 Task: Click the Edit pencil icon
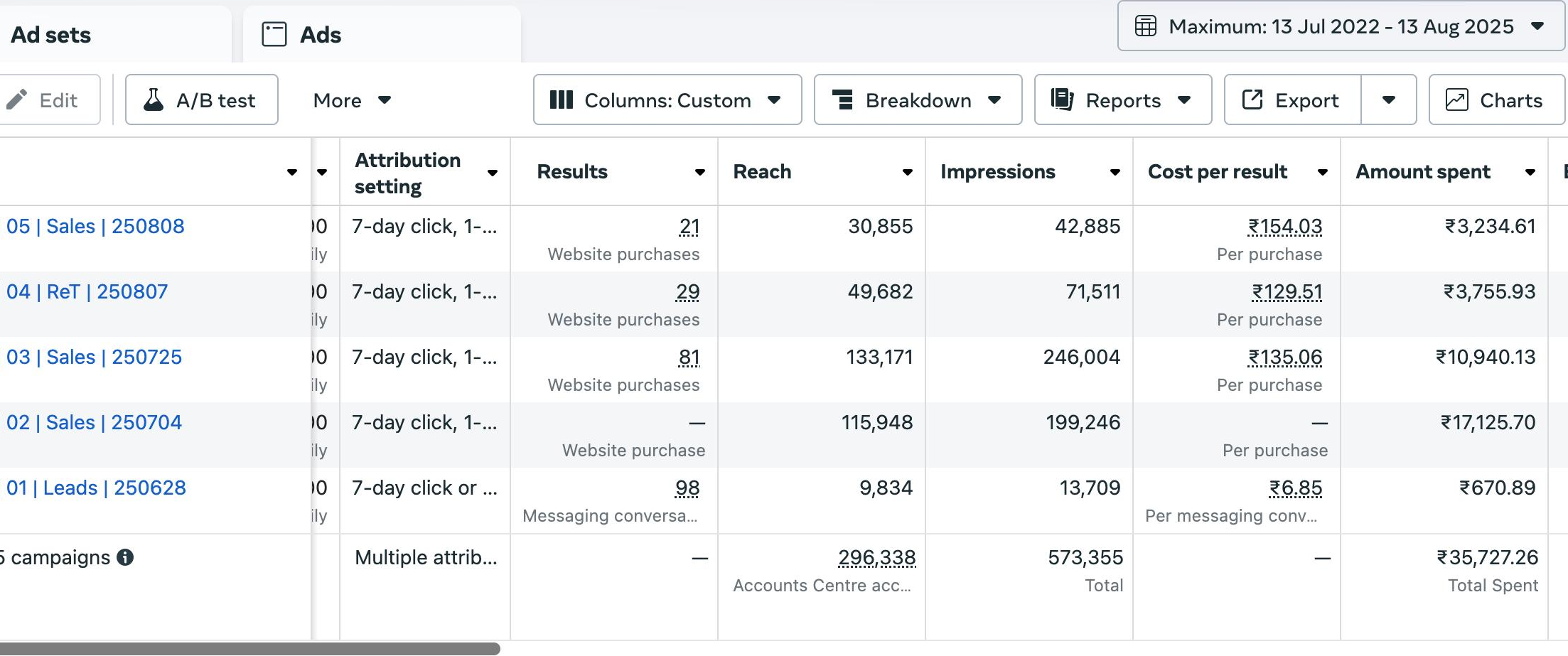click(17, 100)
